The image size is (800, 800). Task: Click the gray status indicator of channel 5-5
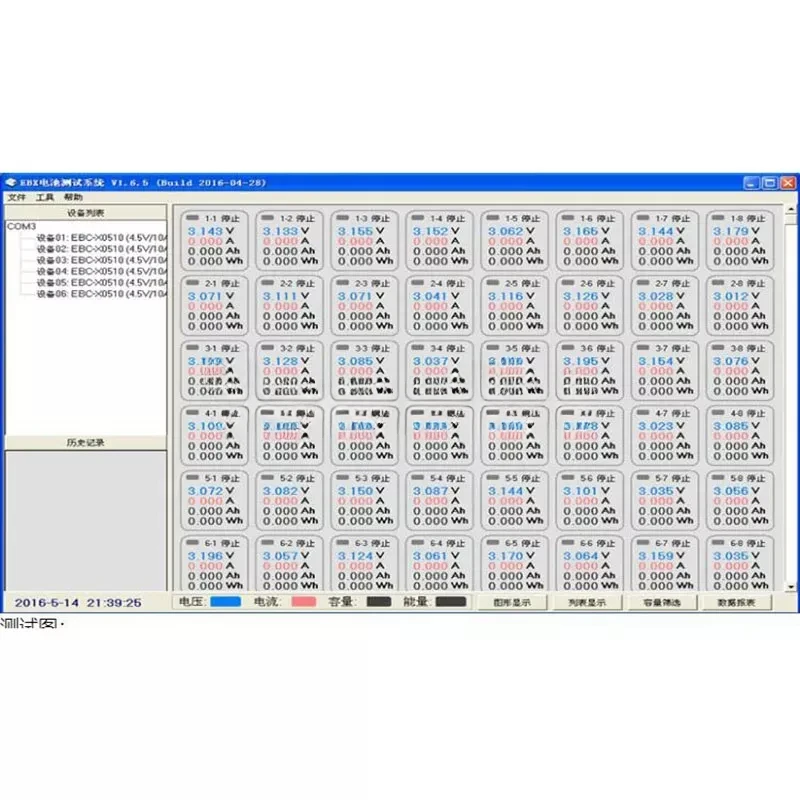[493, 478]
